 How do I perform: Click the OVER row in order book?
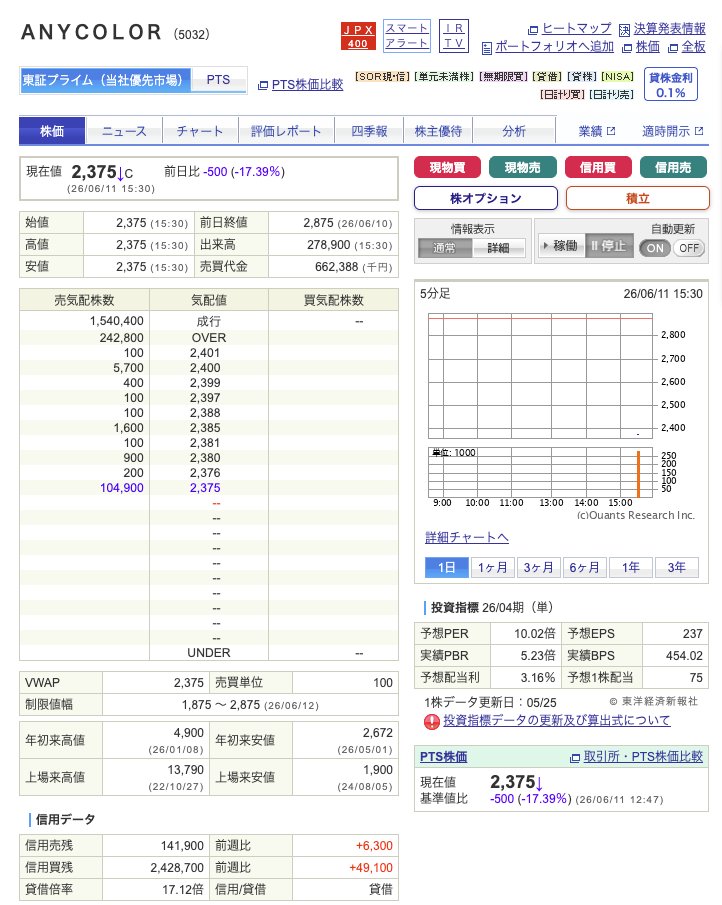209,338
